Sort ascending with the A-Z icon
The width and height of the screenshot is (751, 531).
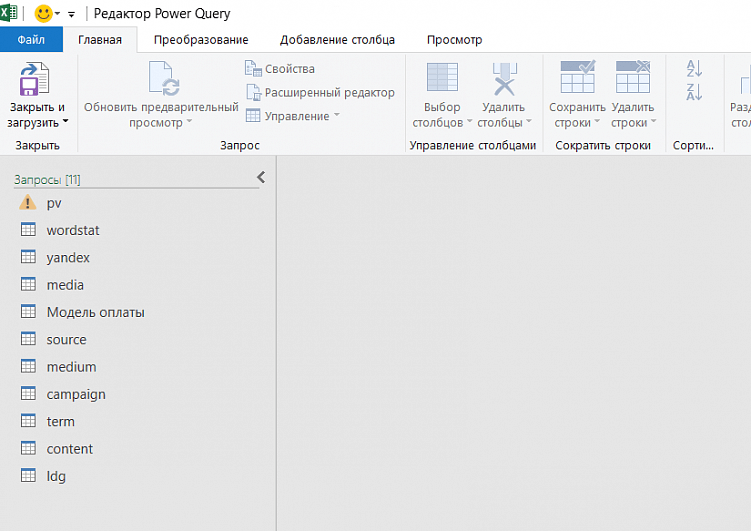click(x=694, y=68)
